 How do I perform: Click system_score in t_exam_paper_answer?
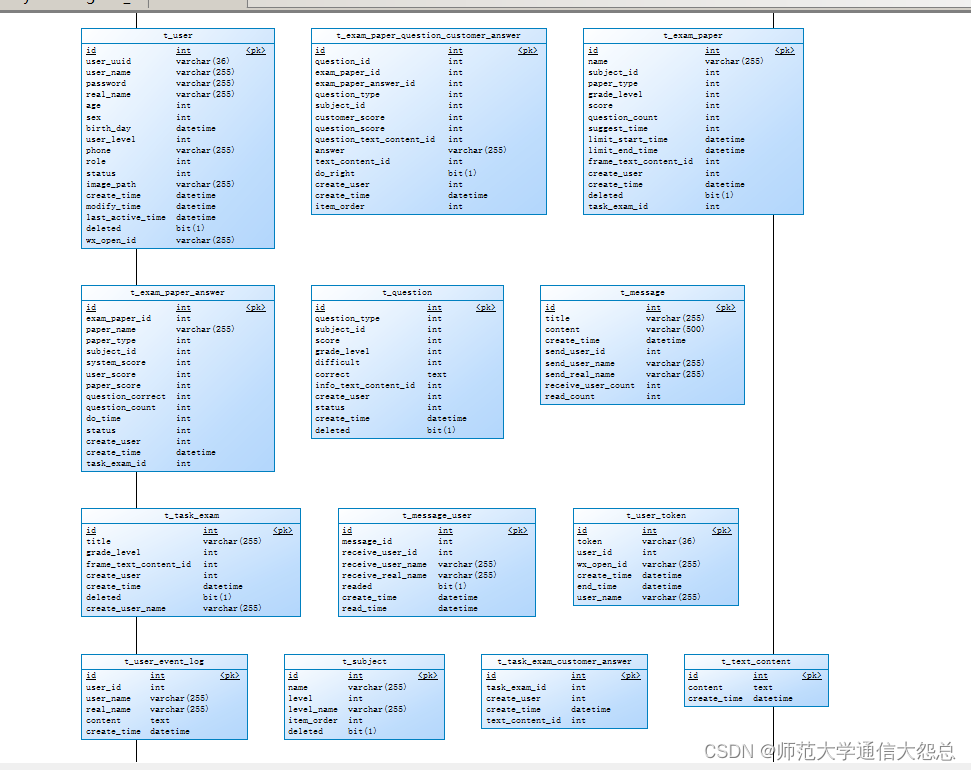click(116, 363)
